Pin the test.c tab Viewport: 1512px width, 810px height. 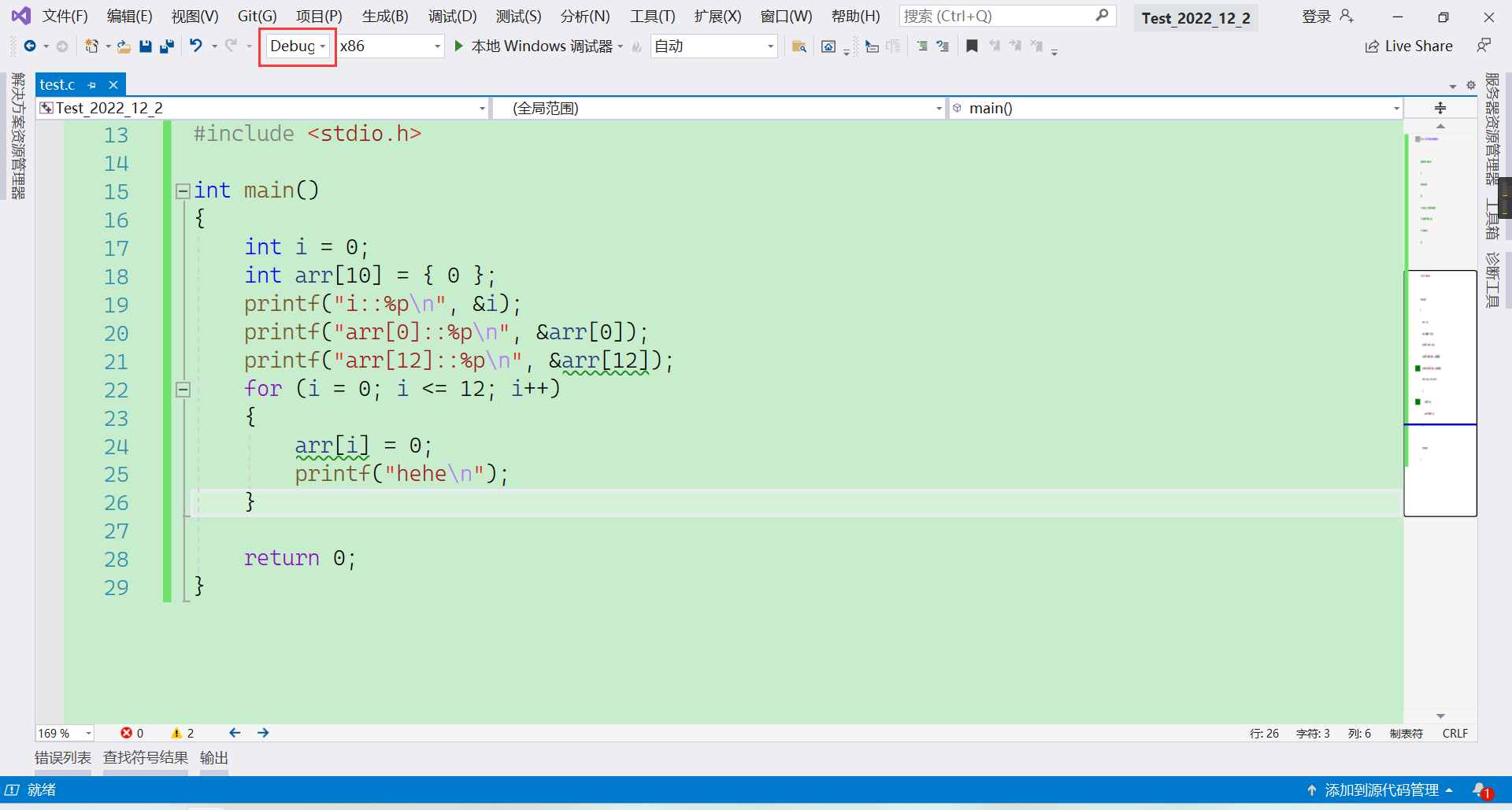click(x=92, y=85)
